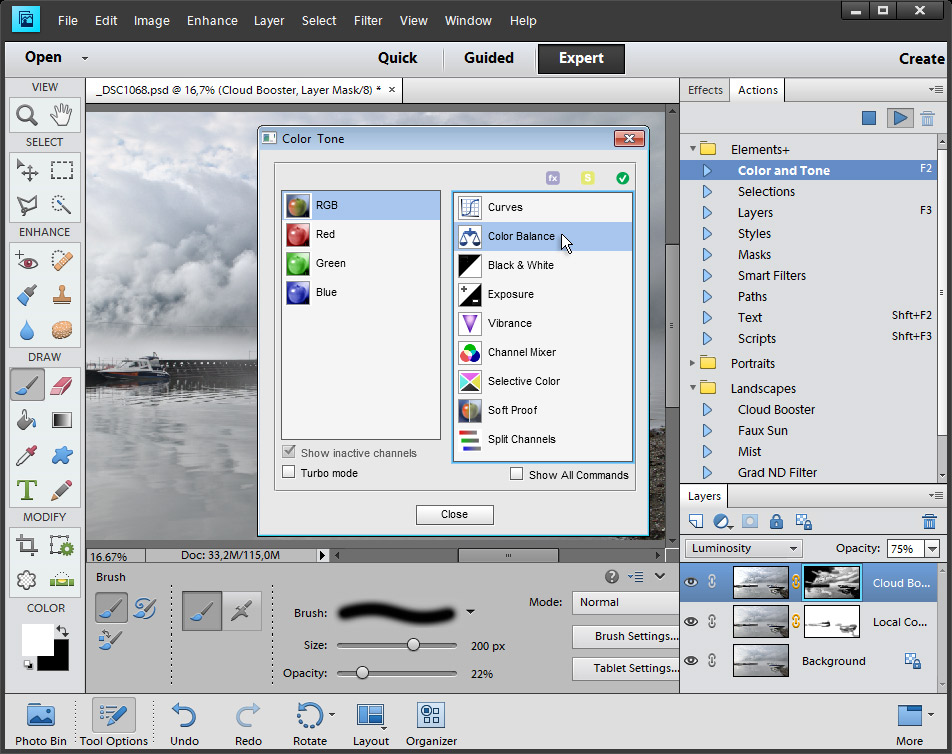Select the Paint Bucket tool

(x=27, y=420)
